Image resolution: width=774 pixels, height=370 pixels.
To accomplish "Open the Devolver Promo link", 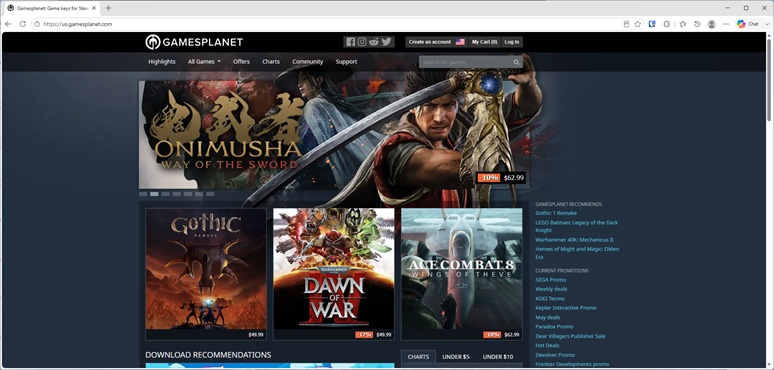I will pyautogui.click(x=555, y=355).
